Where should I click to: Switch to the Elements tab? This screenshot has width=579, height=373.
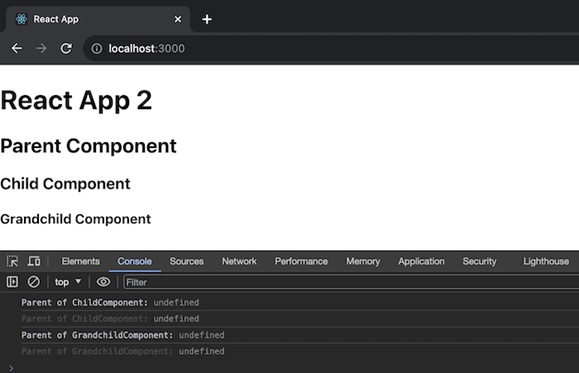[x=80, y=261]
